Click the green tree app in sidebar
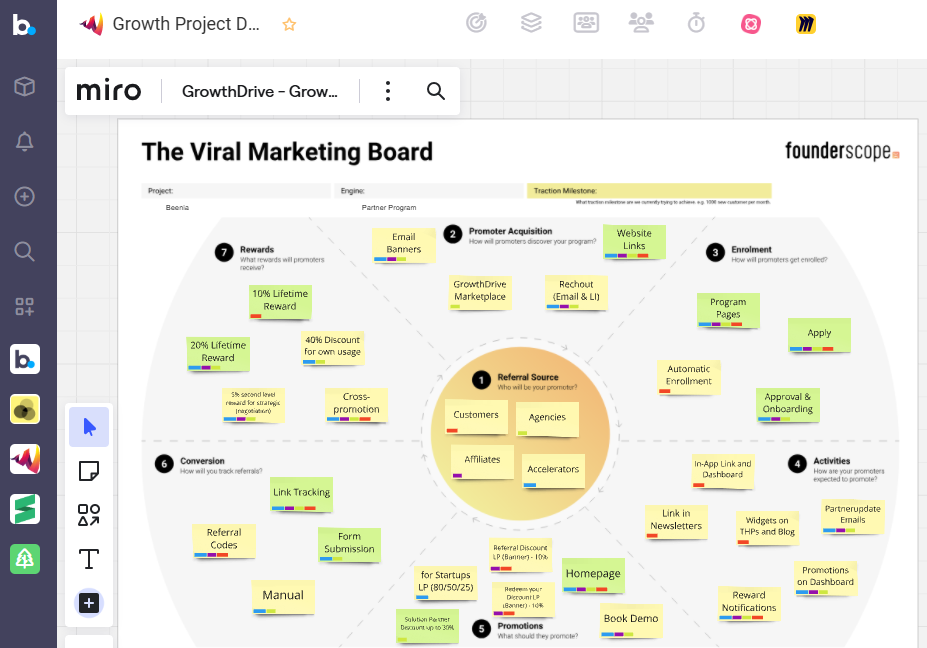The width and height of the screenshot is (927, 648). [x=25, y=559]
